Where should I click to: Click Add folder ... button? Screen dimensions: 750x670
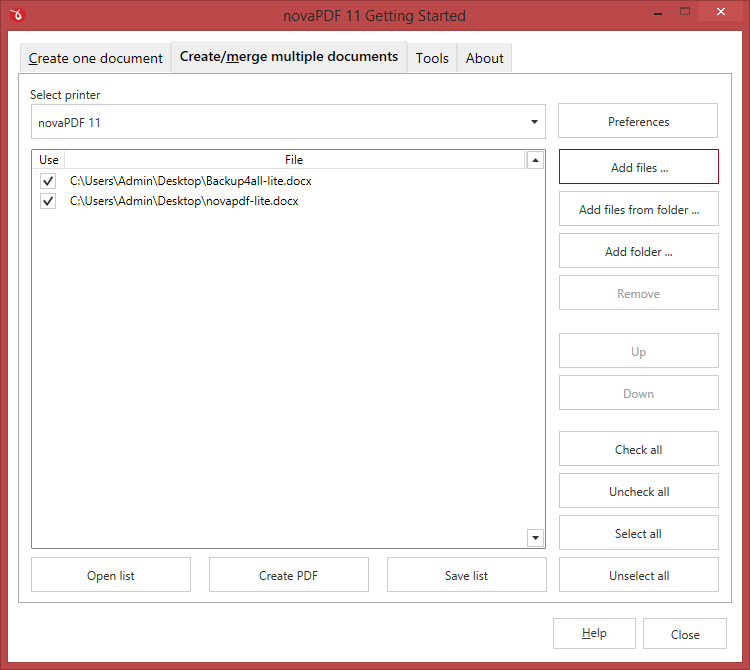(639, 251)
